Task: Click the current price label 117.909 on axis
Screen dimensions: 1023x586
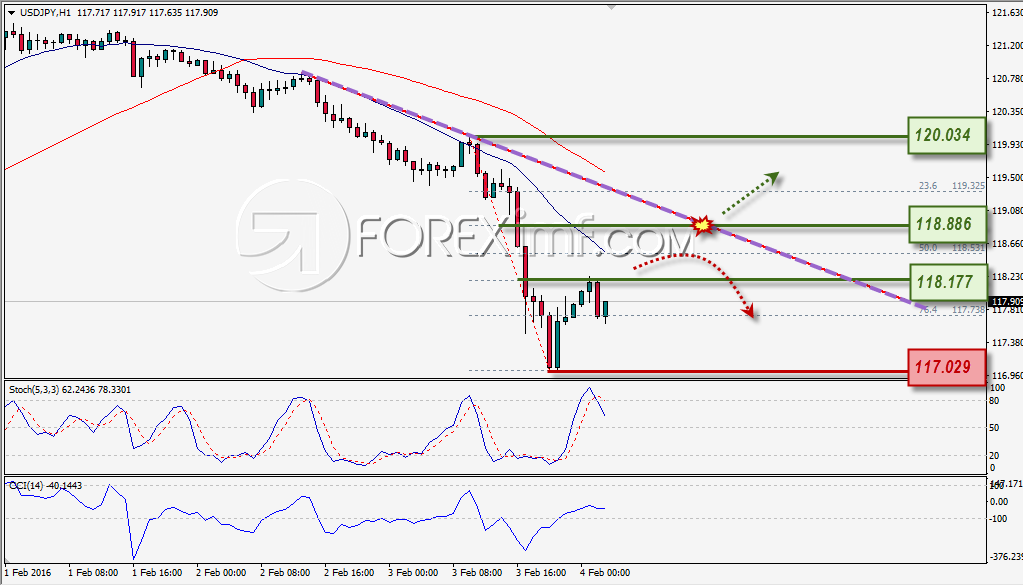Action: click(x=1006, y=301)
